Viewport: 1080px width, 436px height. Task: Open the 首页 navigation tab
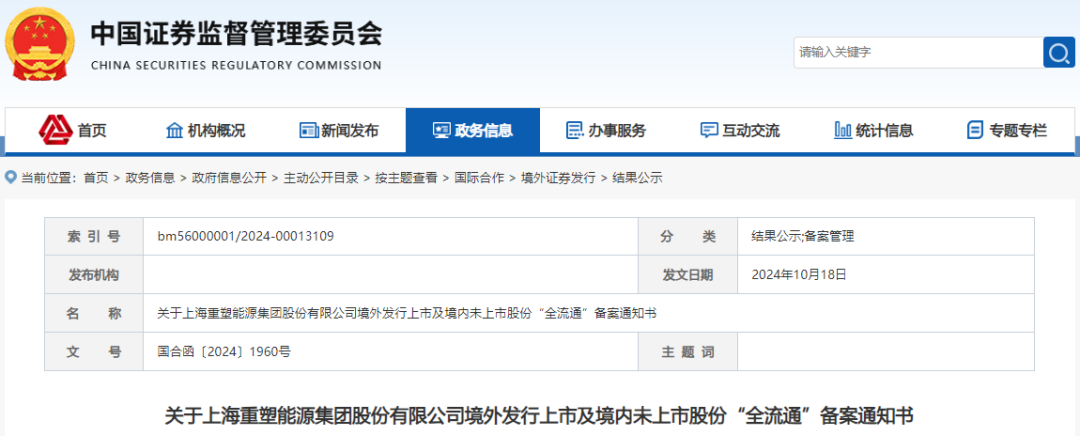click(x=72, y=129)
